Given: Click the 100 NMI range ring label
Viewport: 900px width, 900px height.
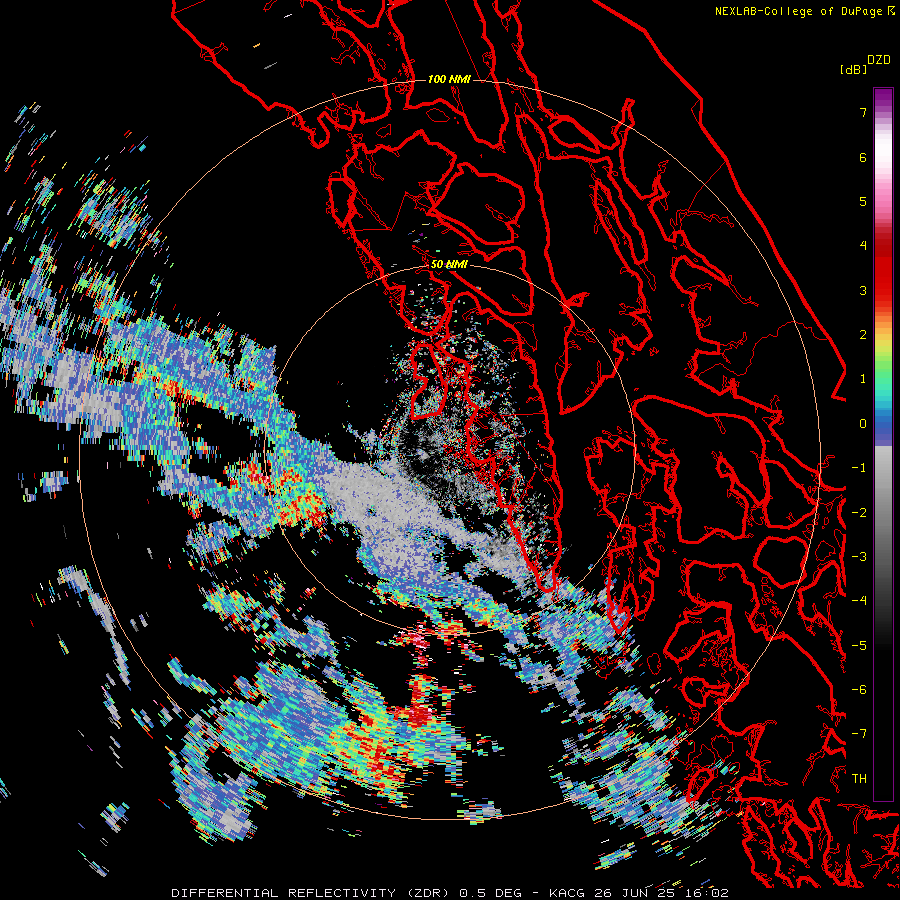Looking at the screenshot, I should coord(449,79).
